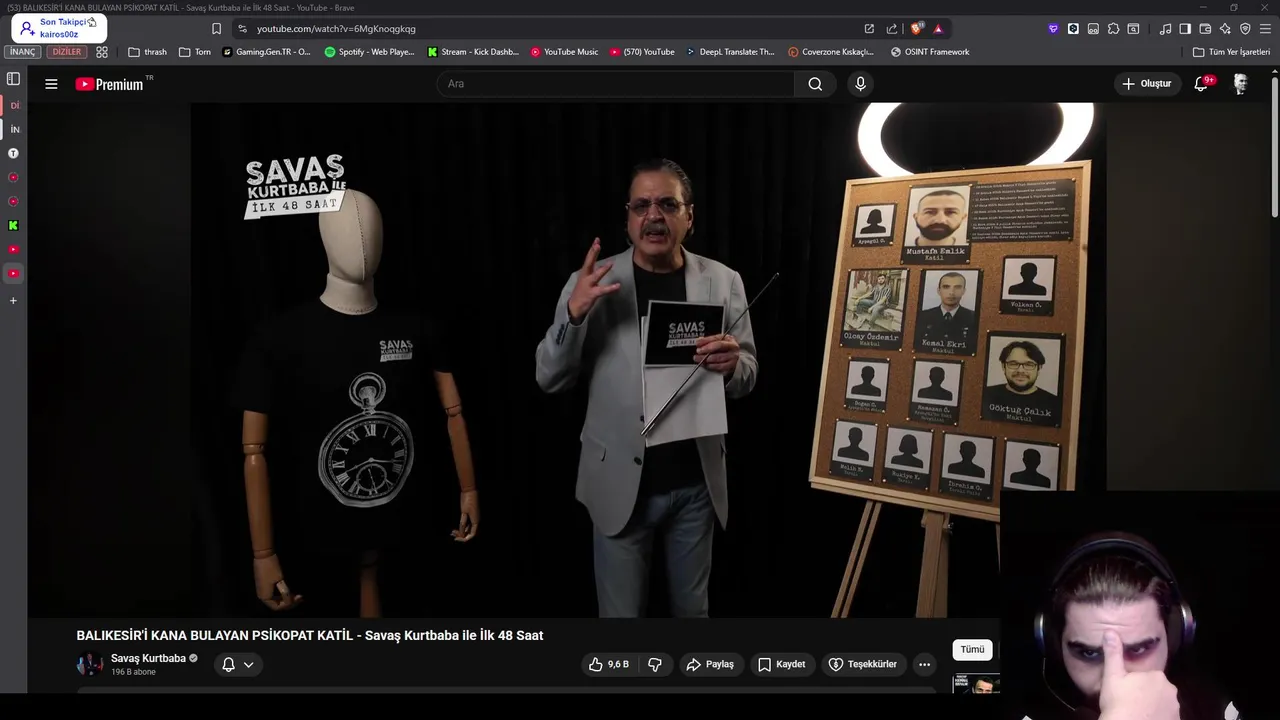The width and height of the screenshot is (1280, 720).
Task: Open Brave Leo AI sparkle icon
Action: tap(1225, 29)
